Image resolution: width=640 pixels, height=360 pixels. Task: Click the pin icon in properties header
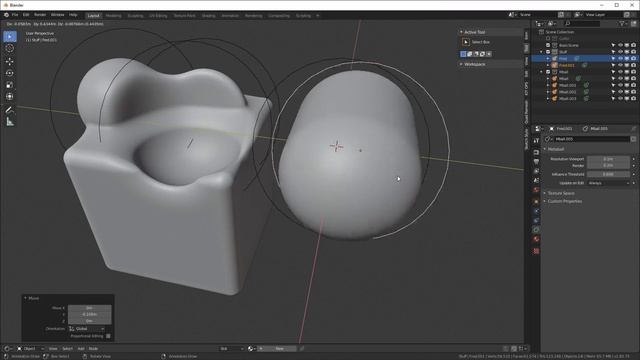tap(634, 129)
